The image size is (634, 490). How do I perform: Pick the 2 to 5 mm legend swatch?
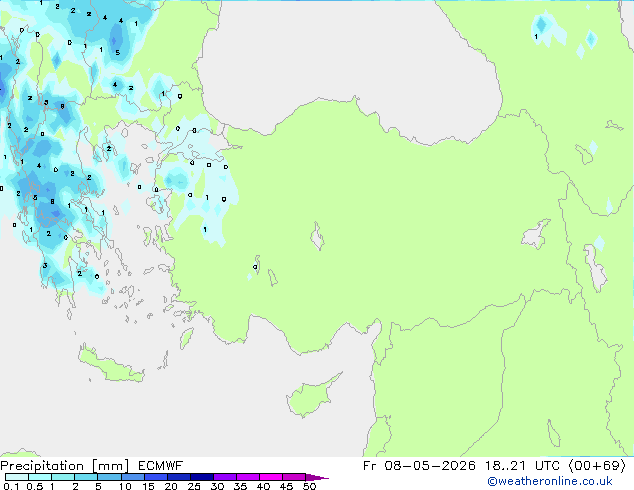pyautogui.click(x=86, y=477)
